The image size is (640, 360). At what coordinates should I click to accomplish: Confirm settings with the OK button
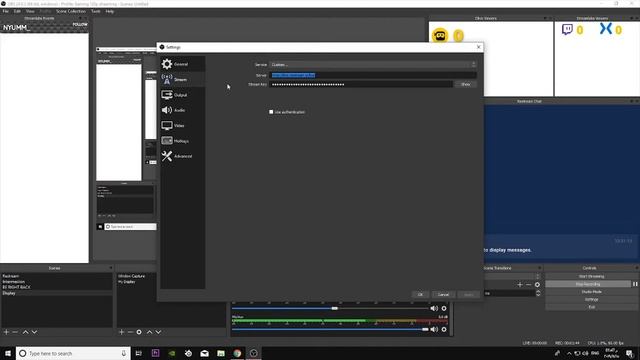[420, 294]
